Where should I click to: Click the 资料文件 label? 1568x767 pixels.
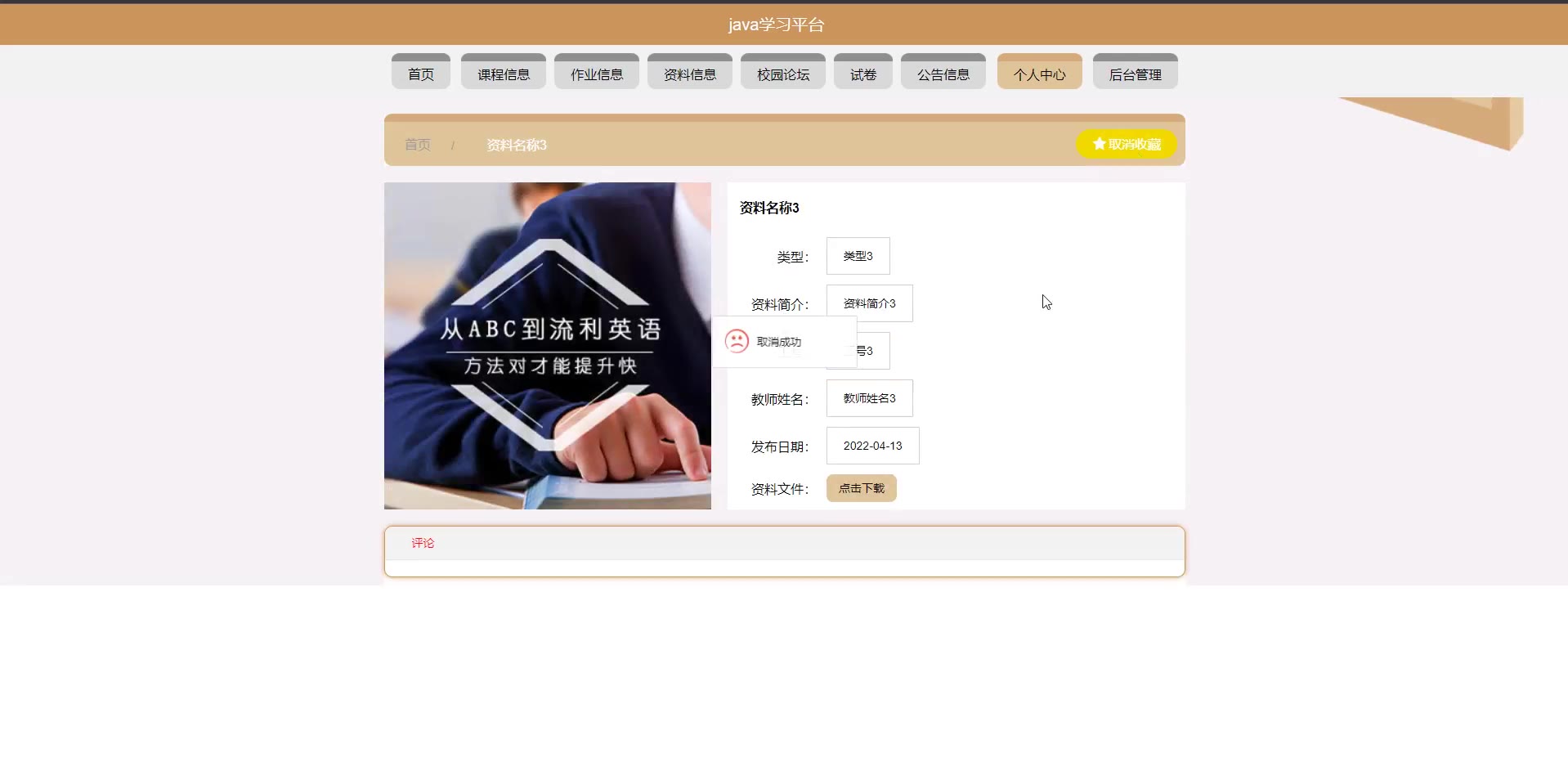pyautogui.click(x=780, y=489)
